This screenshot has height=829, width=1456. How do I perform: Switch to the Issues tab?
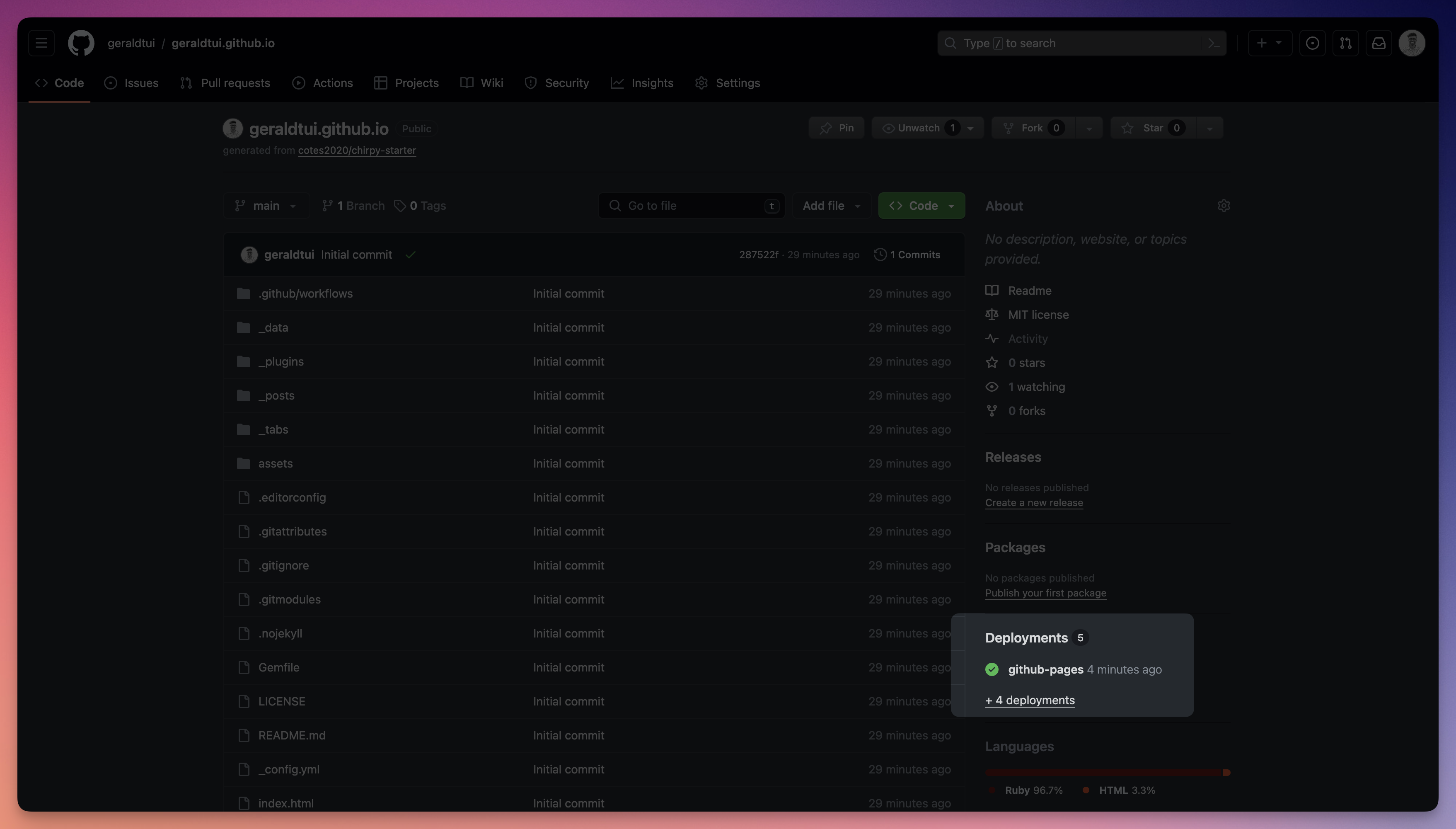131,83
